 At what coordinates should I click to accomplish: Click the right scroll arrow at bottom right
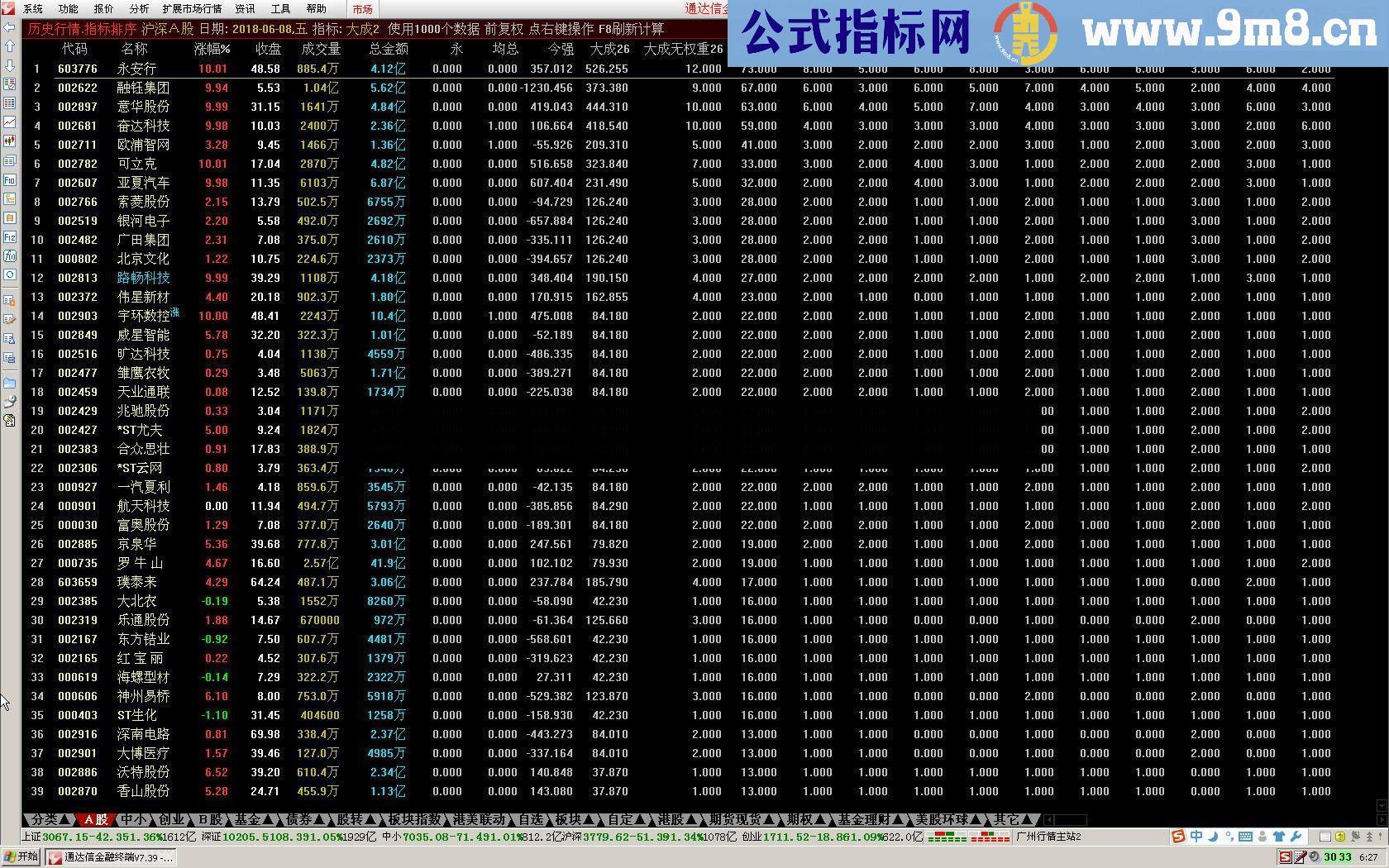(1380, 819)
